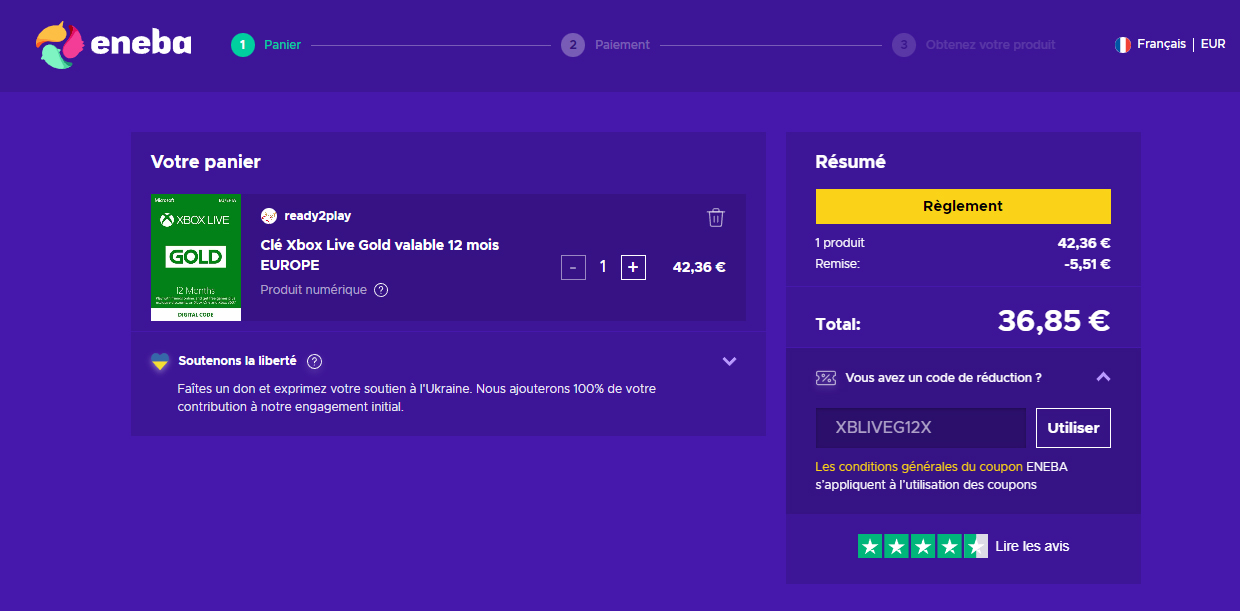Open the EUR currency selector
This screenshot has width=1240, height=611.
(1212, 43)
